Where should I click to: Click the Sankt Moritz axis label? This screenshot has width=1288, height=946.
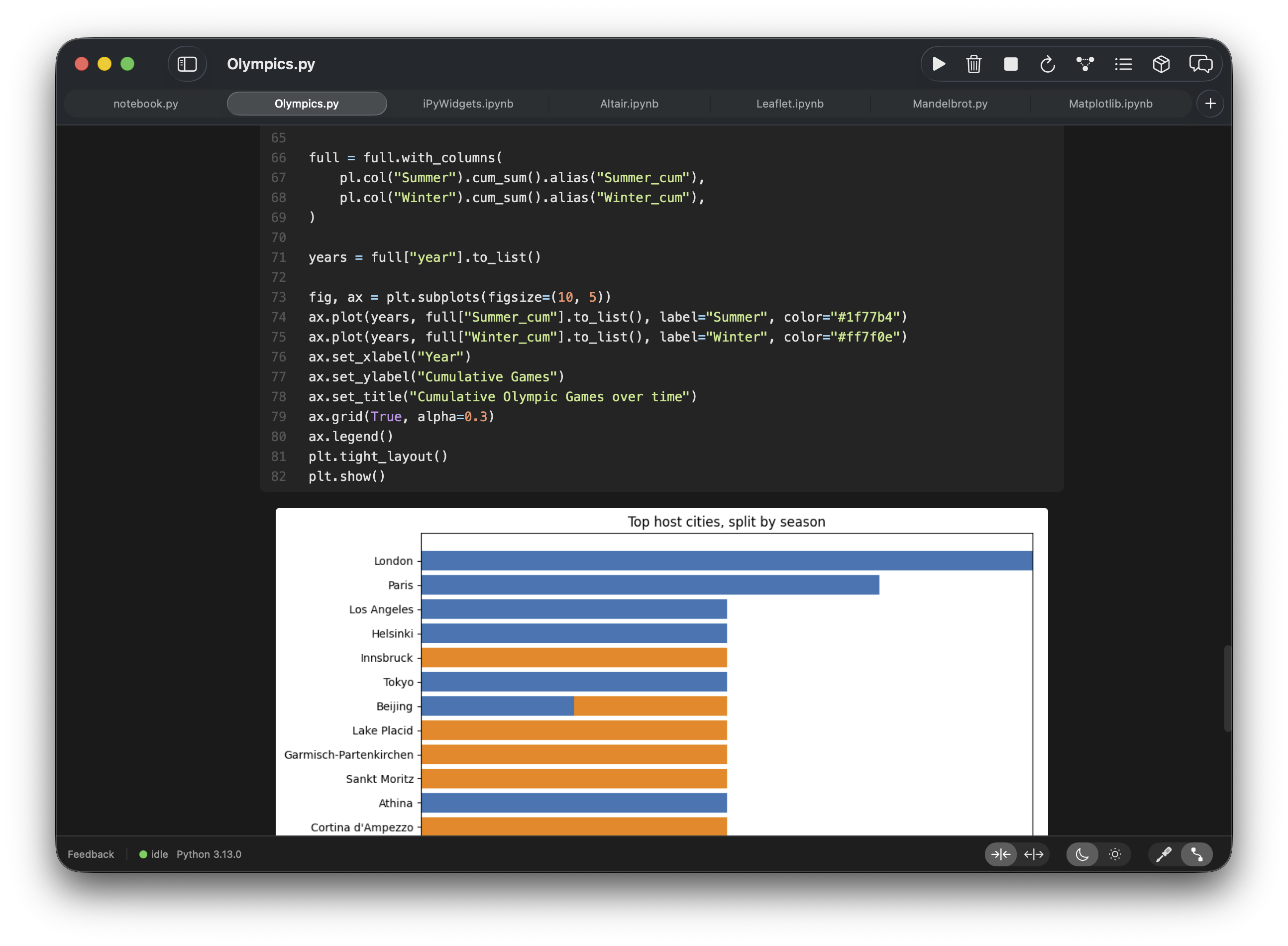pos(380,779)
